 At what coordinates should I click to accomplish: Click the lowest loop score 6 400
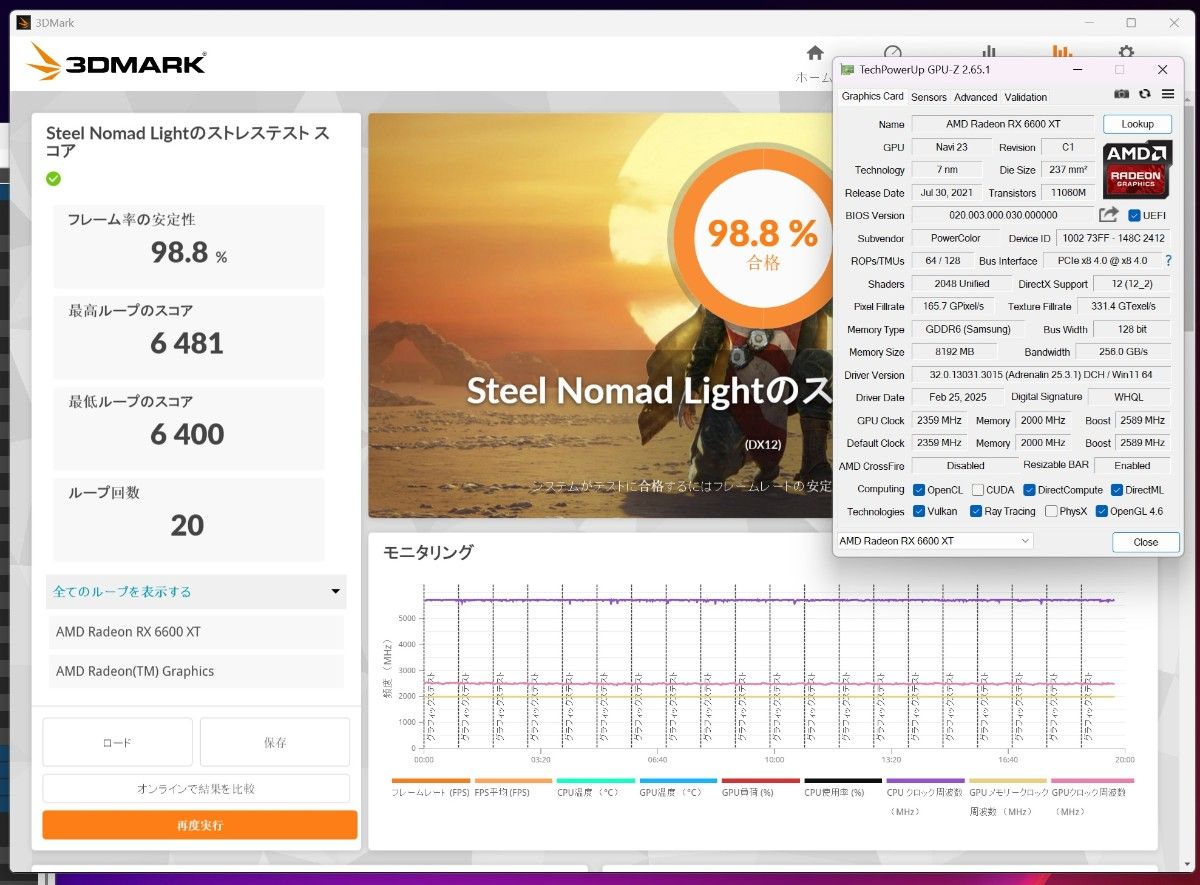point(187,435)
